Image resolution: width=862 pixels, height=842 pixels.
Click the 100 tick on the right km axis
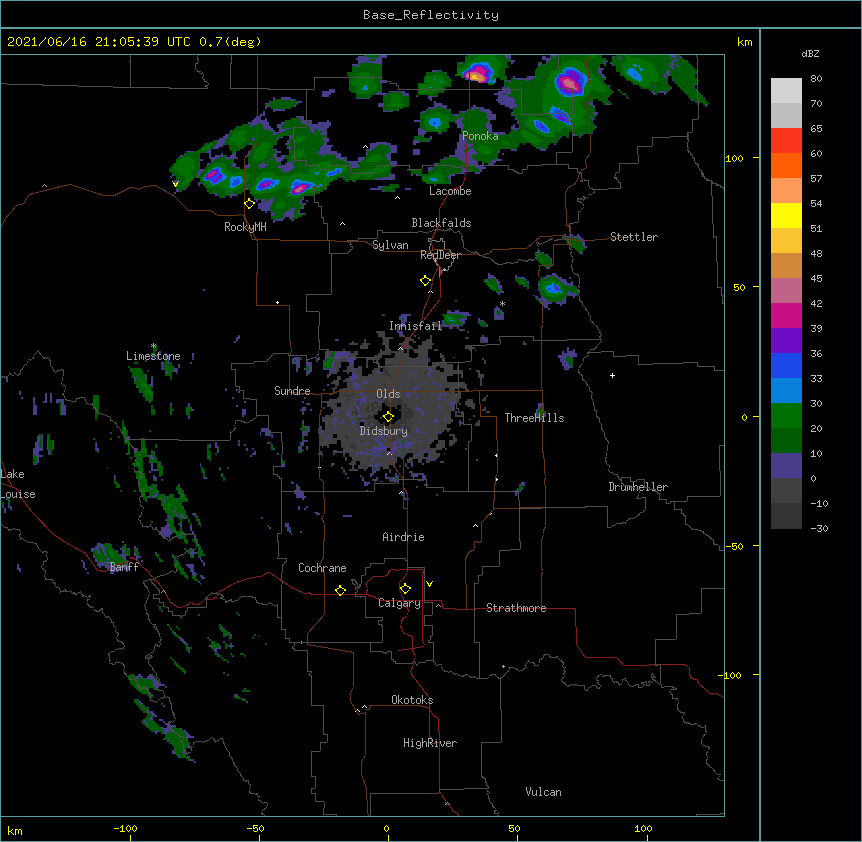[x=734, y=158]
